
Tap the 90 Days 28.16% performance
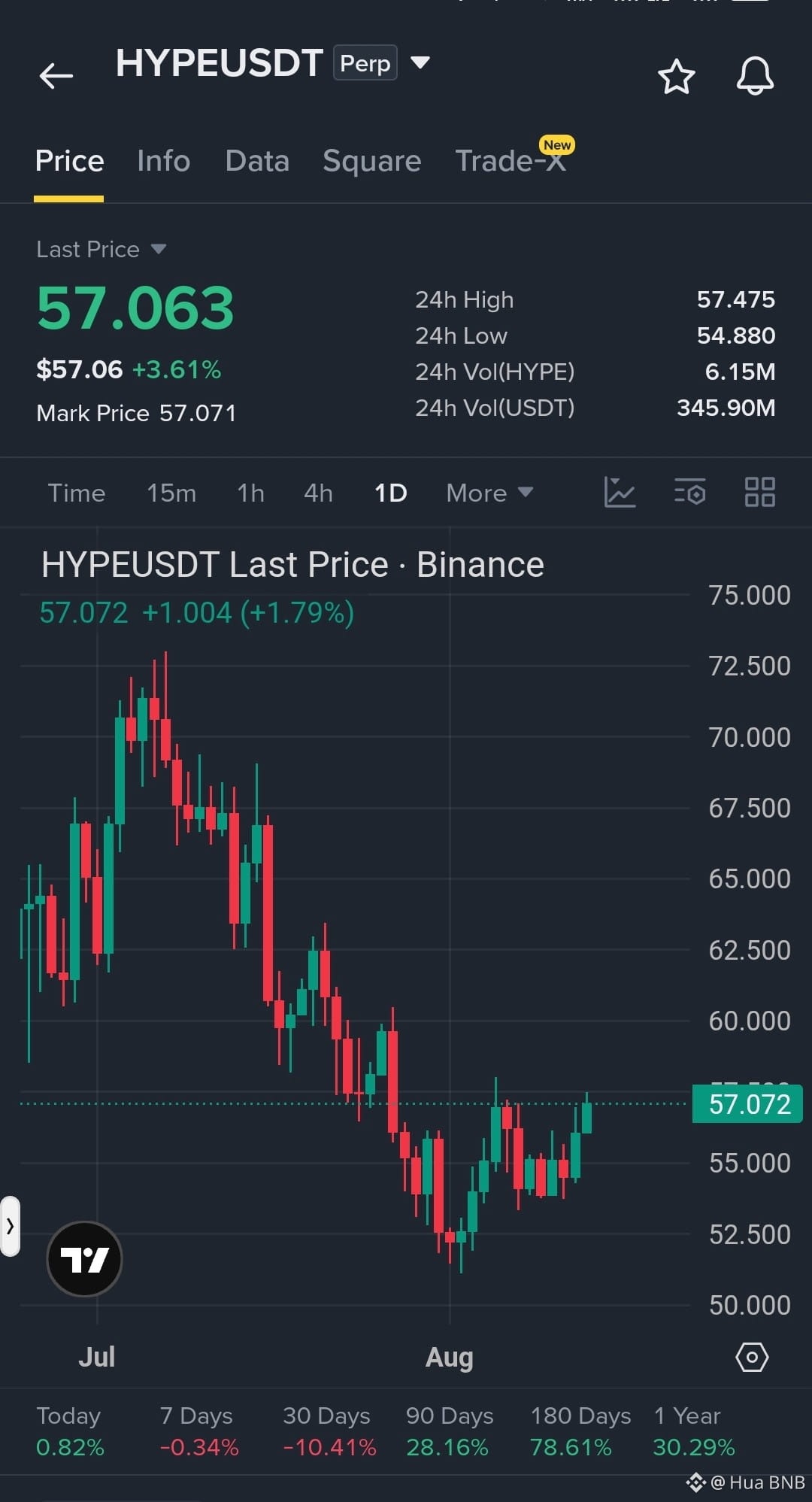(x=449, y=1431)
